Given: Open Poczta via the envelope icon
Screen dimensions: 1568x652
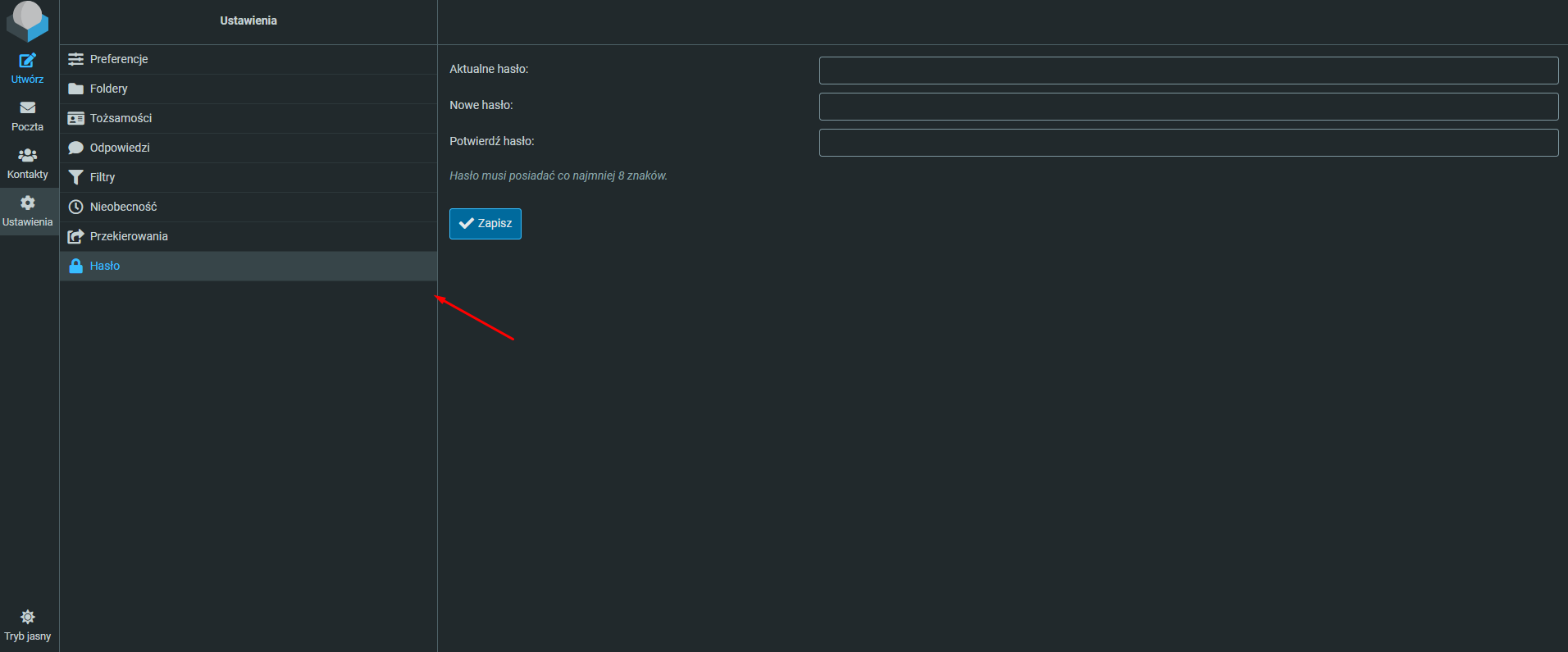Looking at the screenshot, I should 27,108.
